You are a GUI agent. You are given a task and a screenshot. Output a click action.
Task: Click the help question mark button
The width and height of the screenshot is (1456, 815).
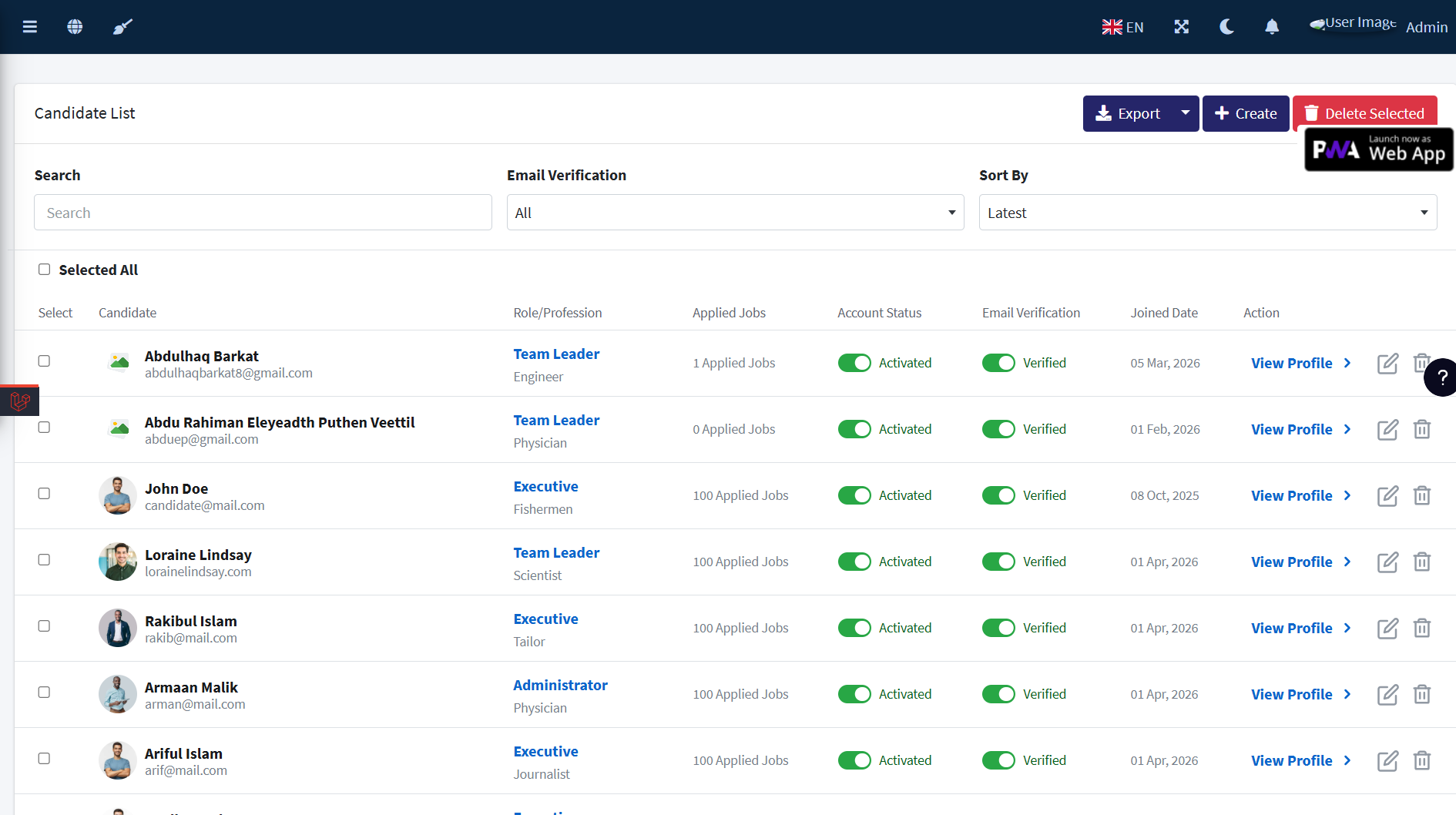[1441, 377]
